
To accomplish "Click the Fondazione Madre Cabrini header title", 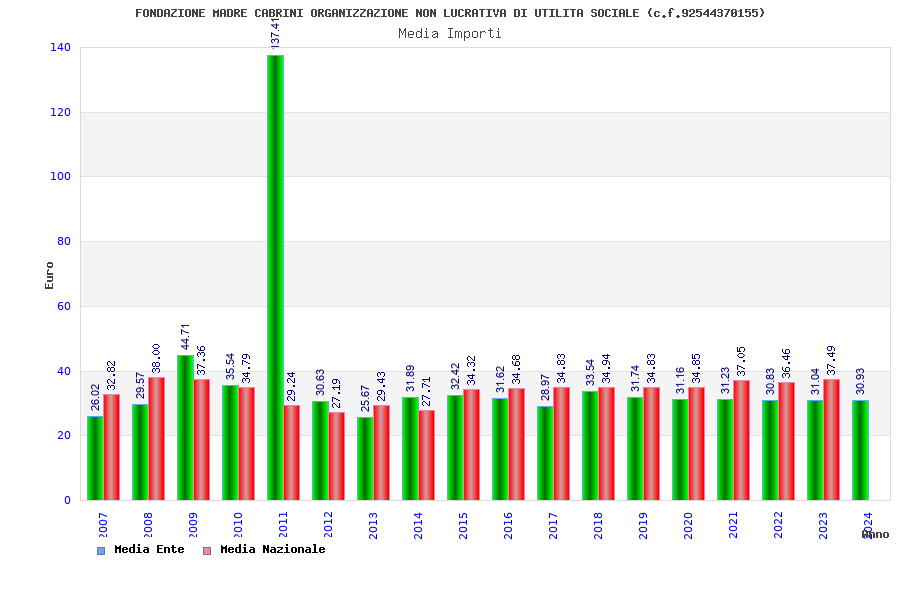I will (x=450, y=13).
